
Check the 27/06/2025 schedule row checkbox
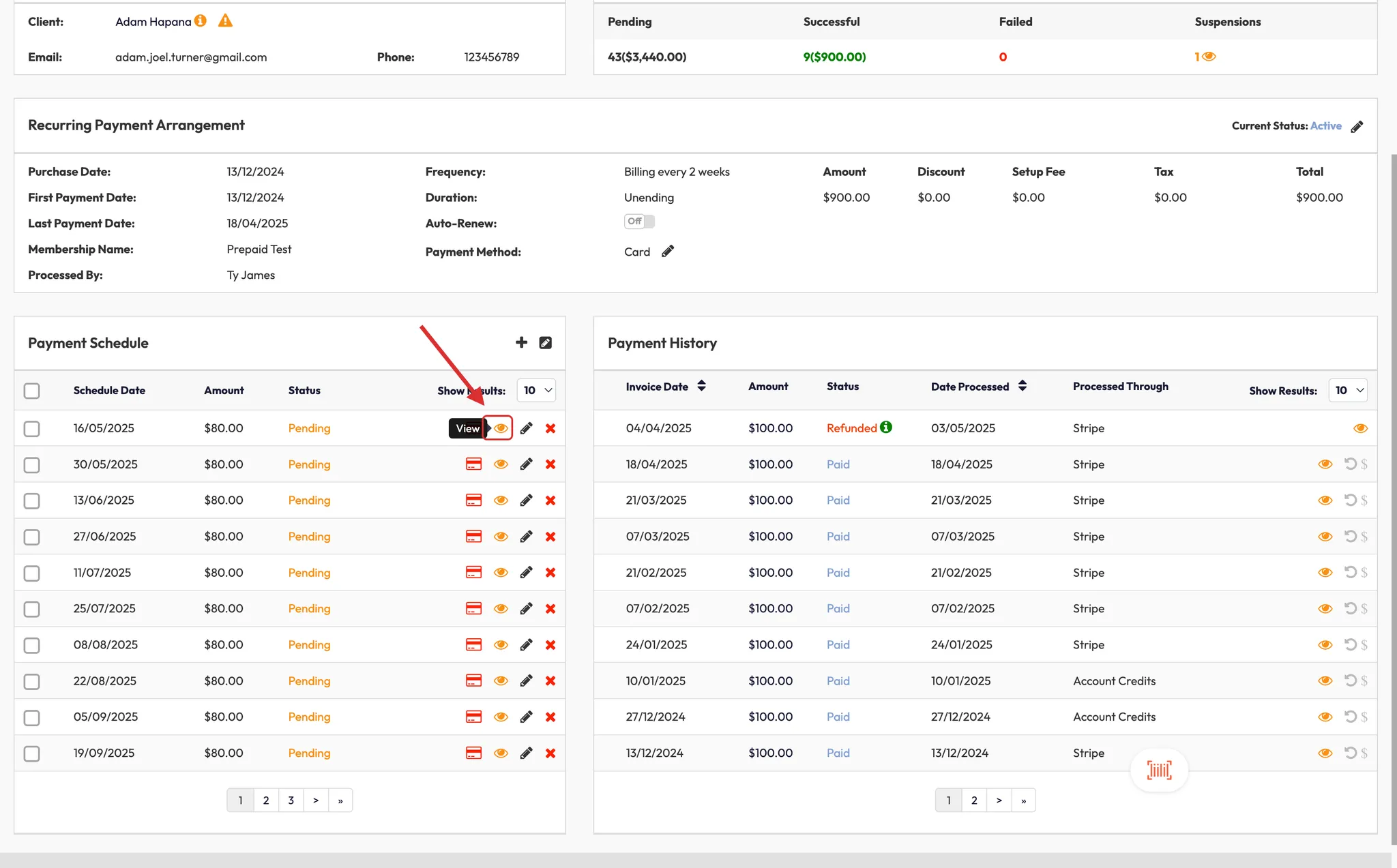tap(31, 537)
